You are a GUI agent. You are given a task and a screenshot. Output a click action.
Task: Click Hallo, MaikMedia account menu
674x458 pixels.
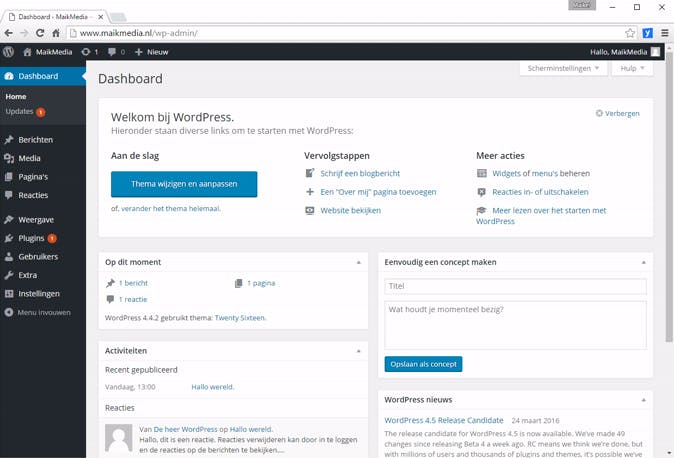coord(625,52)
